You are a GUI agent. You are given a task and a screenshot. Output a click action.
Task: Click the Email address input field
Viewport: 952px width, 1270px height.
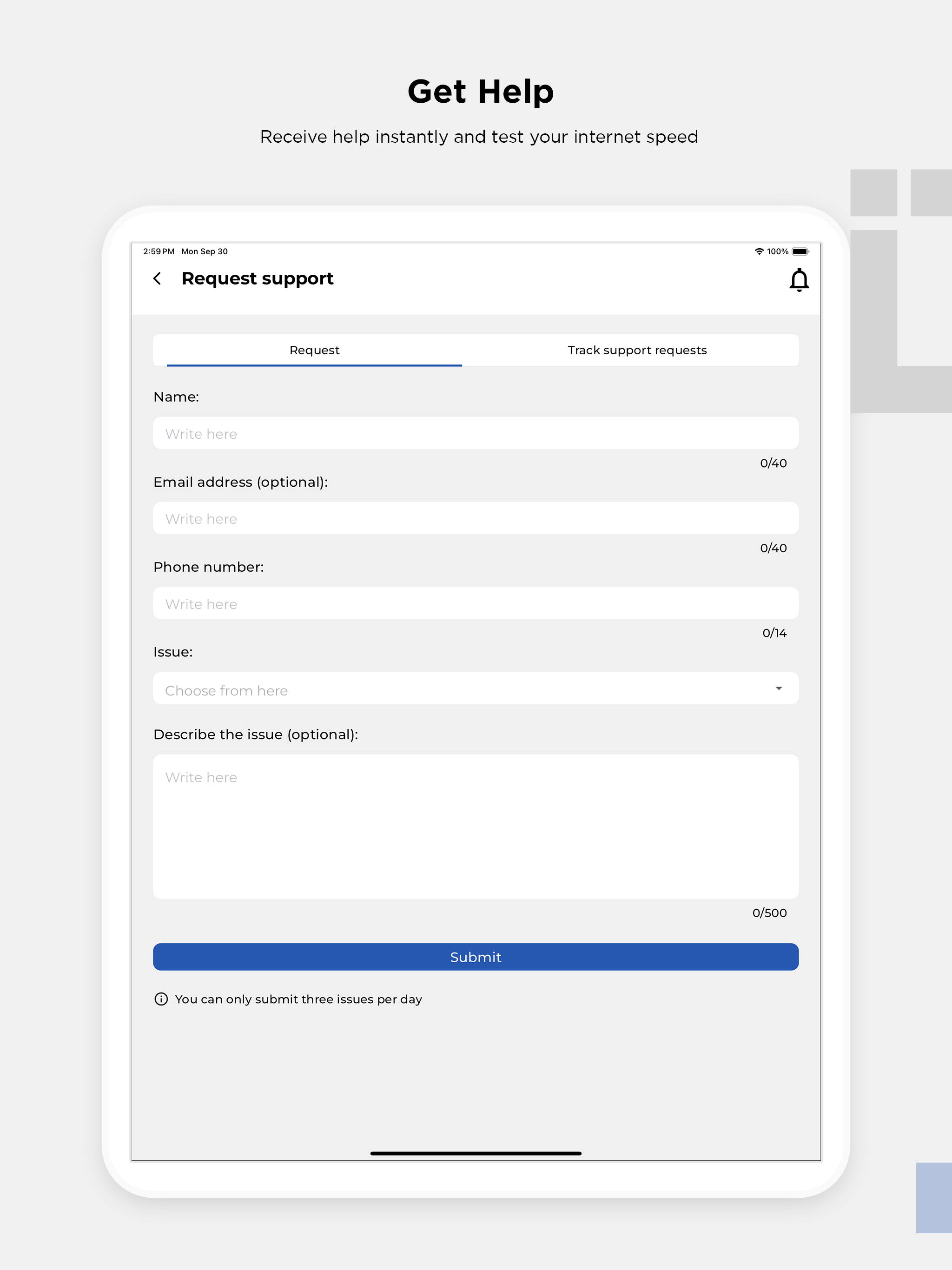click(x=476, y=518)
